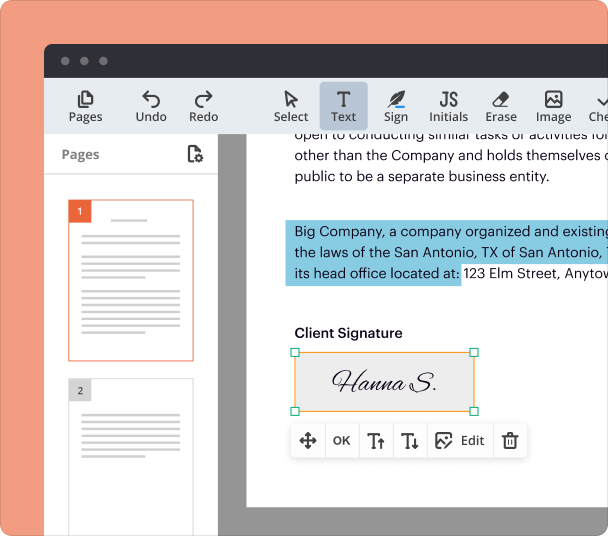Click the Hanna S. signature box
This screenshot has width=608, height=536.
[384, 382]
